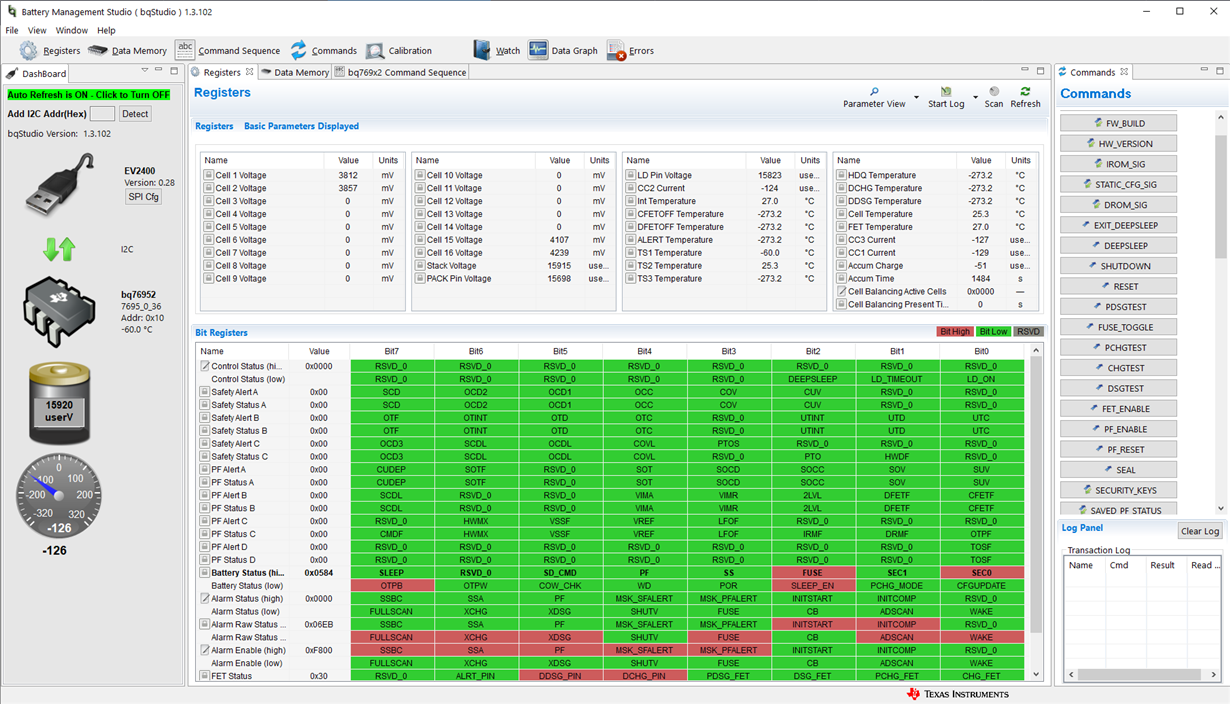Screen dimensions: 1230x704
Task: Check the Safety Alert A box
Action: point(205,392)
